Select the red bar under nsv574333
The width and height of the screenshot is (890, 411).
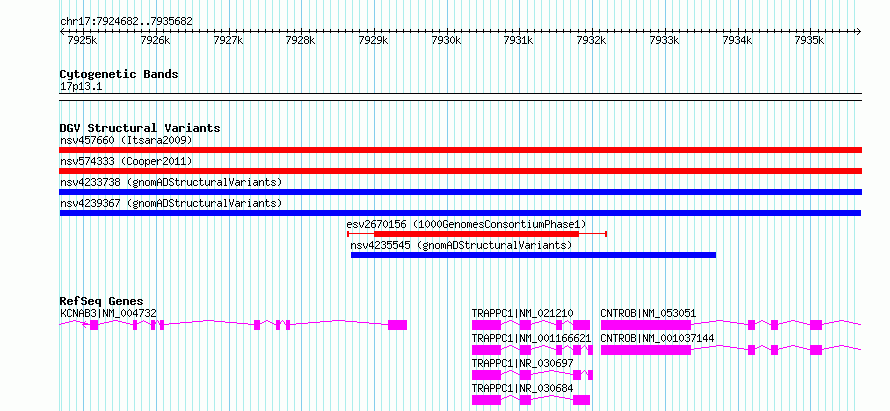tap(460, 171)
